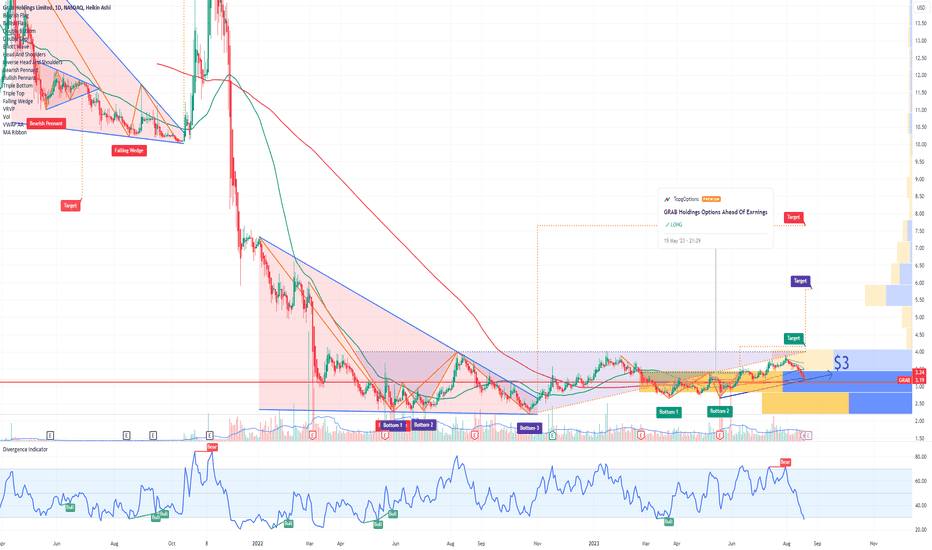The width and height of the screenshot is (932, 550).
Task: Click the green earnings E marker
Action: pyautogui.click(x=552, y=436)
